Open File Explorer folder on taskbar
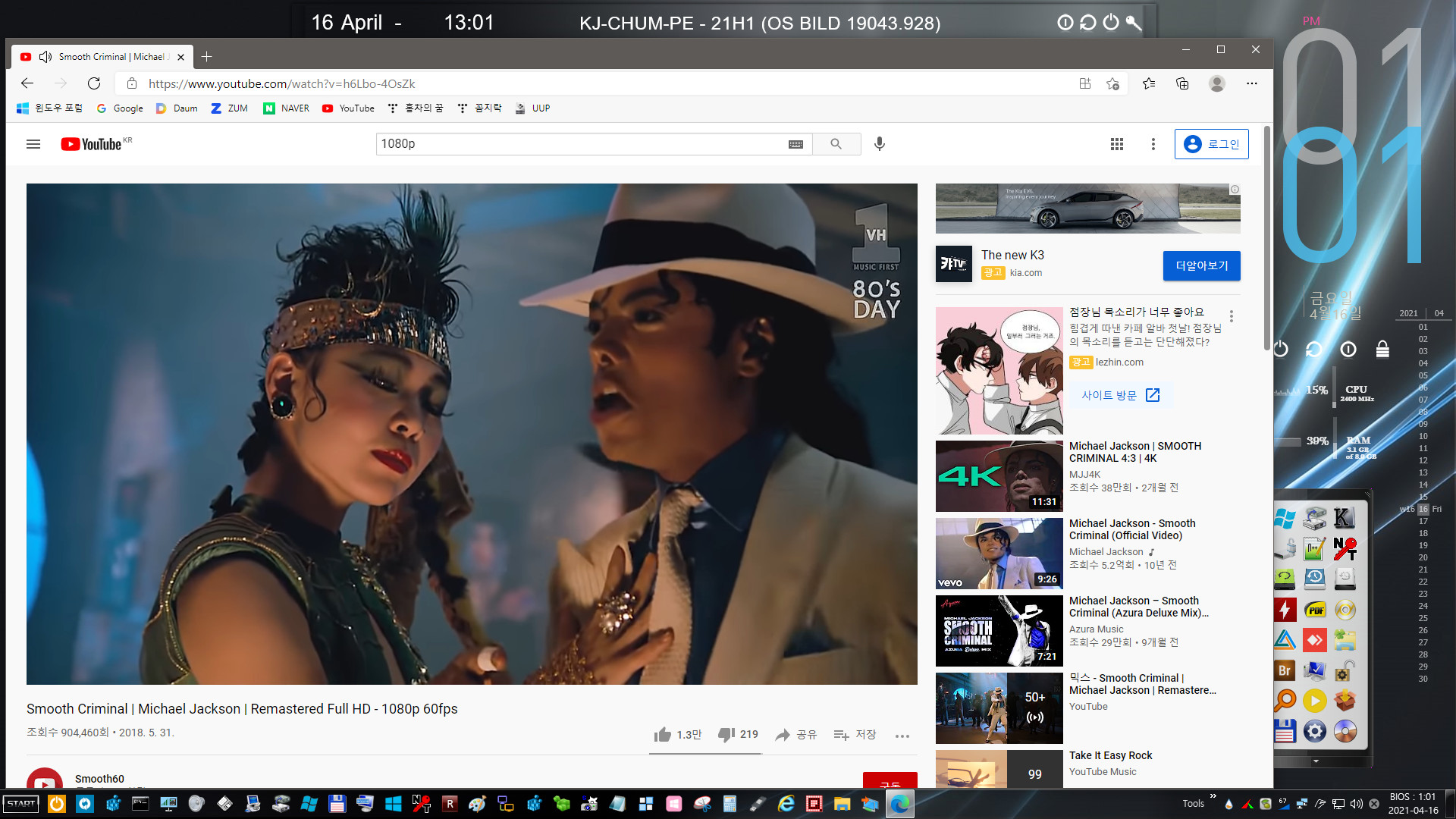 pyautogui.click(x=842, y=804)
